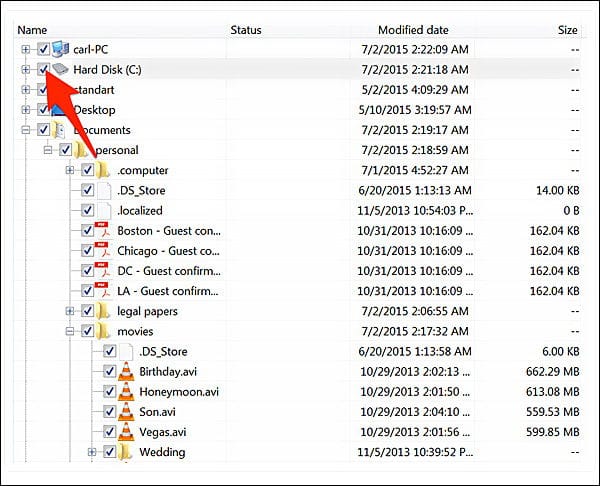
Task: Click the Hard Disk (C:) drive icon
Action: tap(60, 69)
